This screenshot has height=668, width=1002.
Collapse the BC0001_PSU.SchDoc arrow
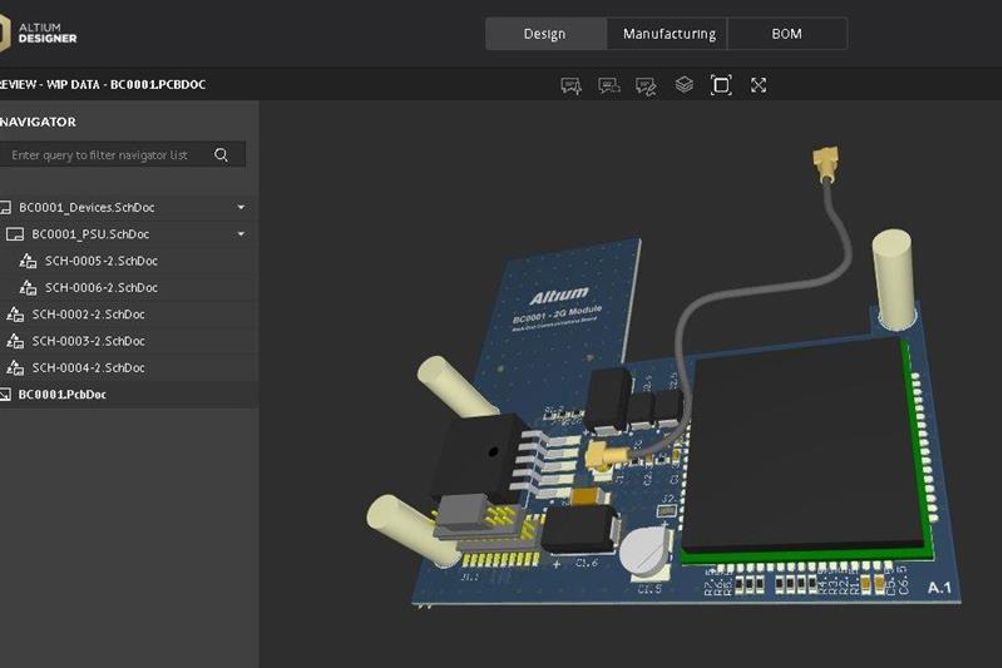[241, 234]
